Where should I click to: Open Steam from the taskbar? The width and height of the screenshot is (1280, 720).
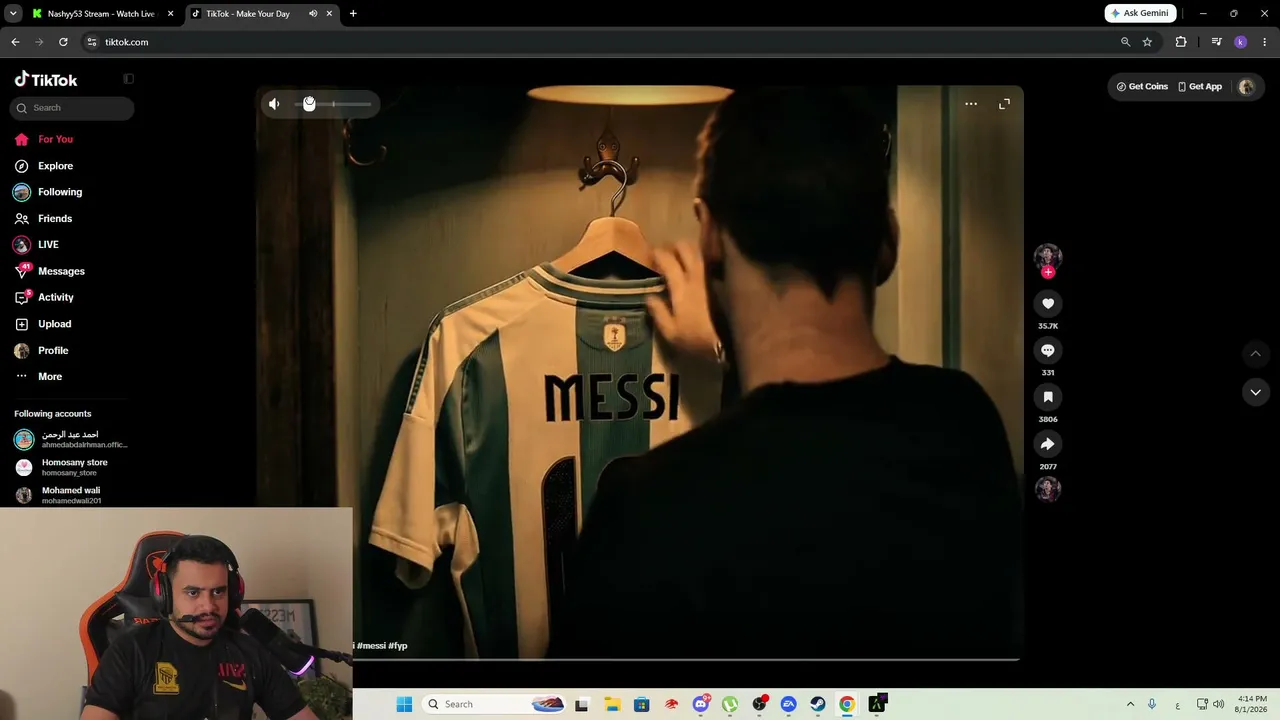click(x=818, y=704)
